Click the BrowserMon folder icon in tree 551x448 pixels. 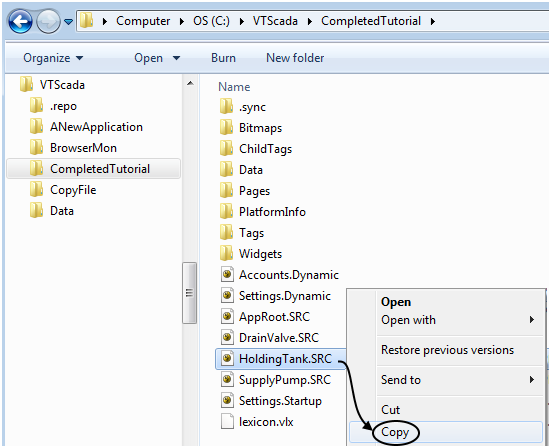[x=37, y=147]
